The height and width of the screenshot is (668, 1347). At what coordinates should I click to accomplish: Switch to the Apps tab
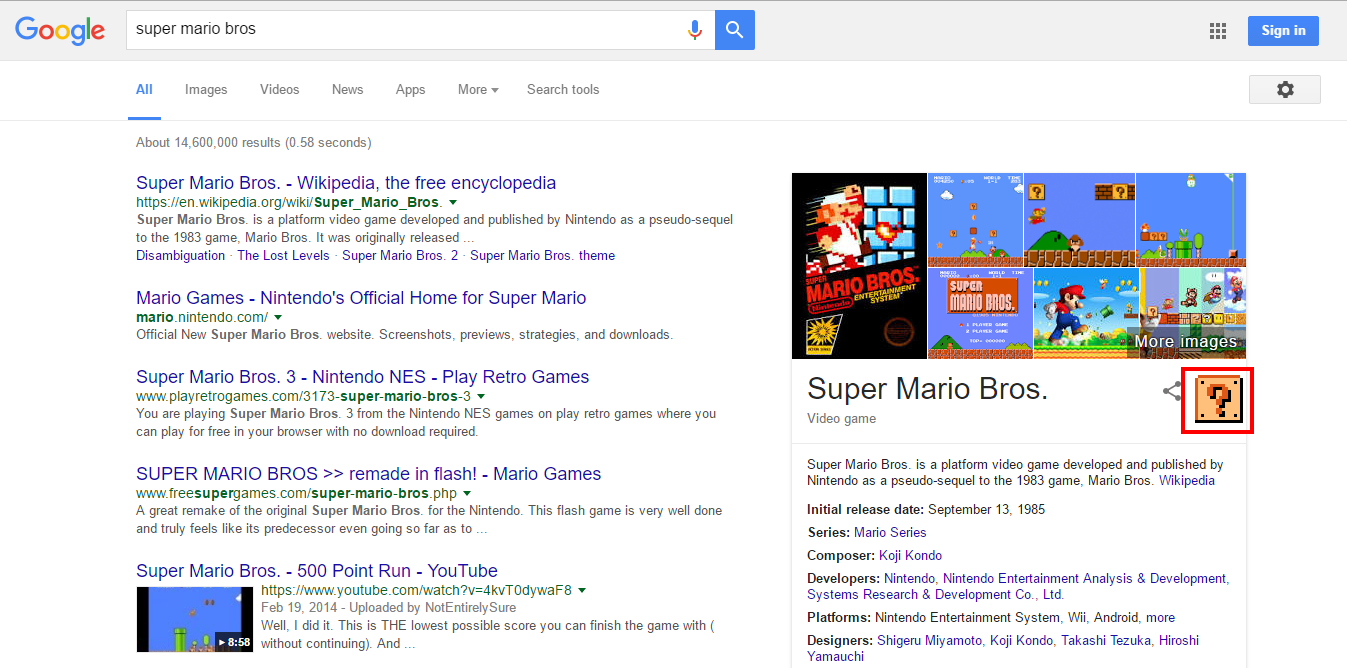pyautogui.click(x=410, y=89)
